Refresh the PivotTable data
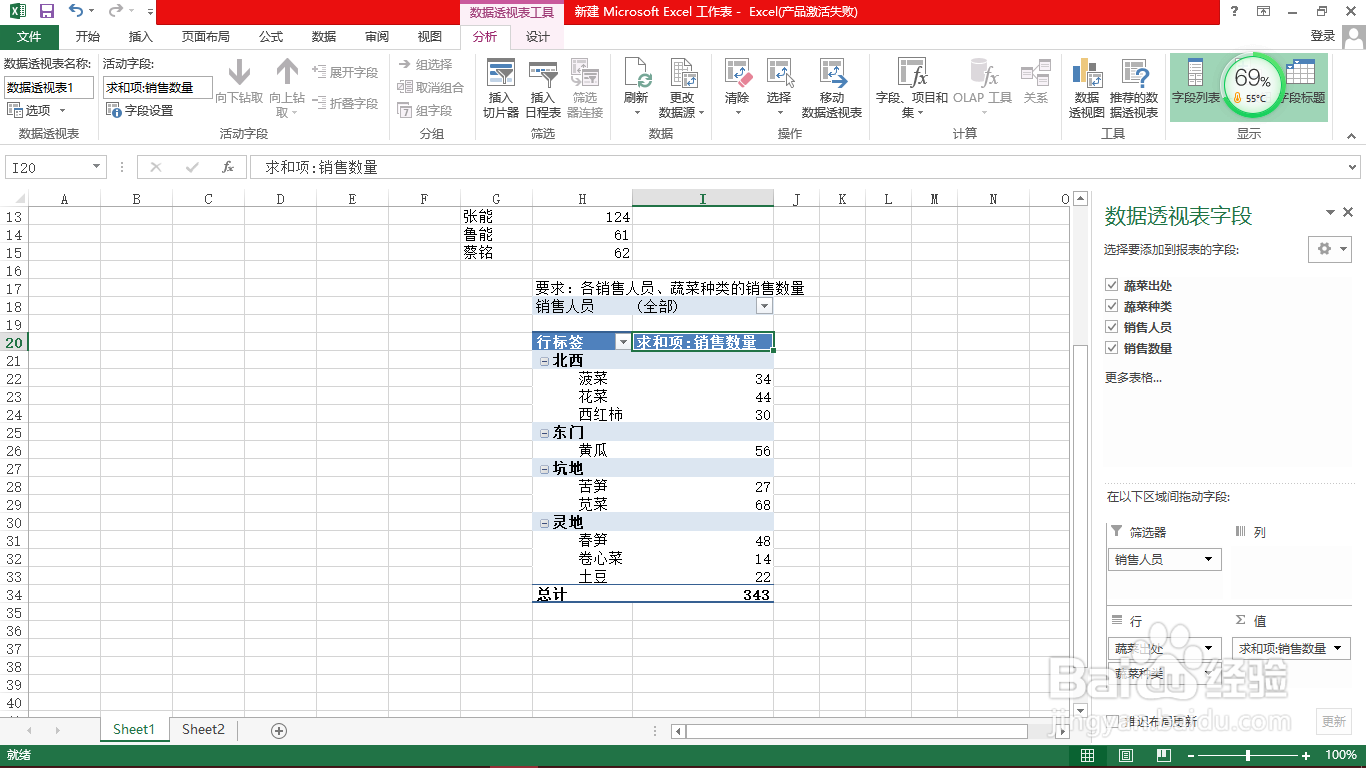The image size is (1366, 768). pyautogui.click(x=636, y=80)
